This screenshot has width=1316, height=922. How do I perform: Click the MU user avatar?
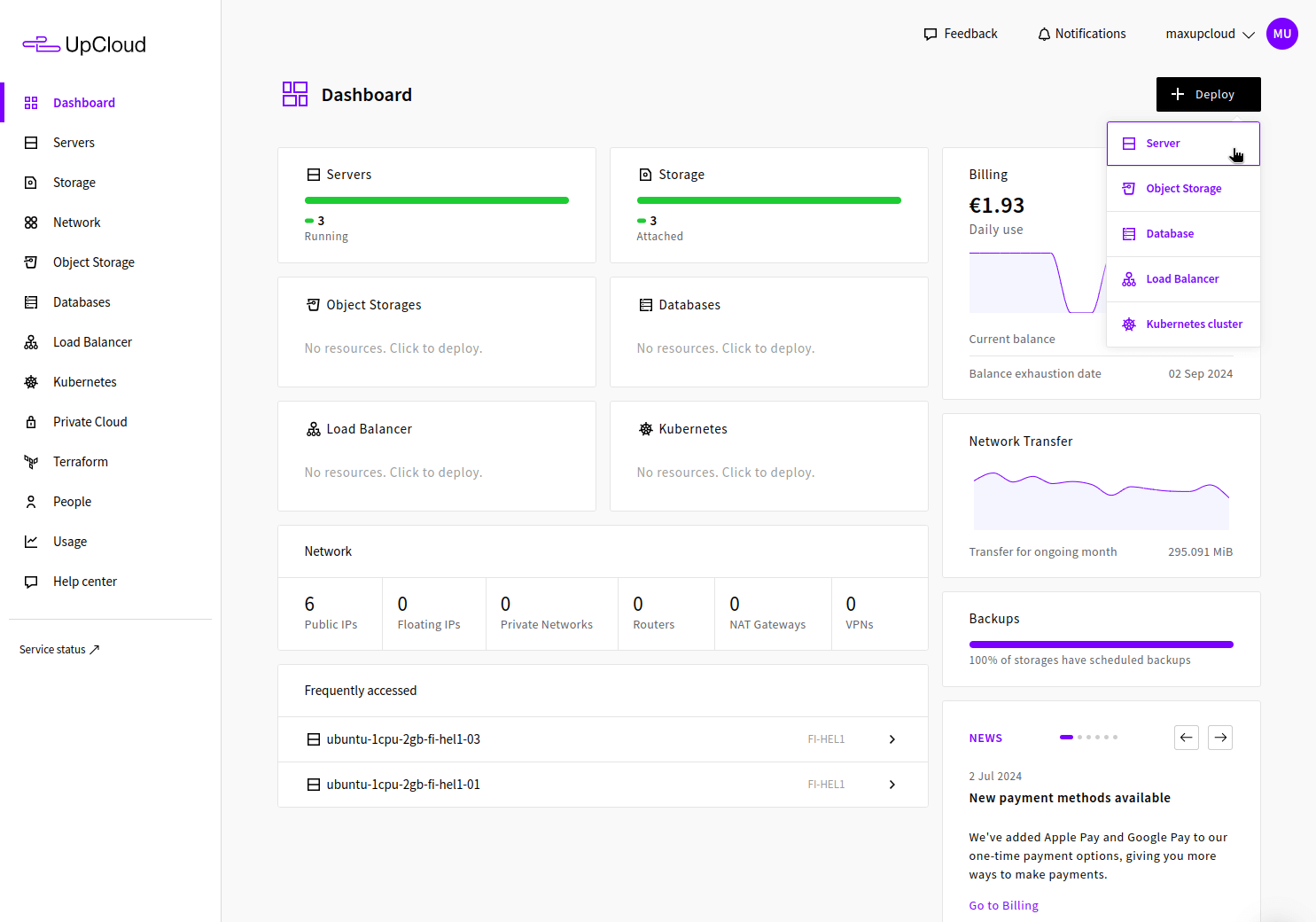(x=1281, y=34)
